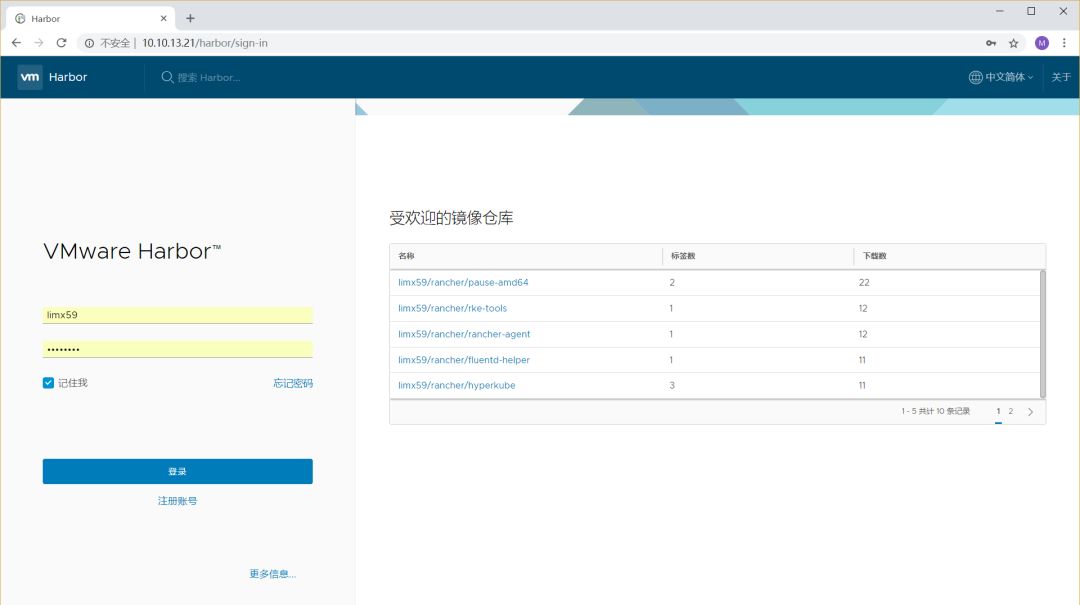This screenshot has height=605, width=1080.
Task: Open limx59/rancher/pause-amd64 repository
Action: pos(463,283)
